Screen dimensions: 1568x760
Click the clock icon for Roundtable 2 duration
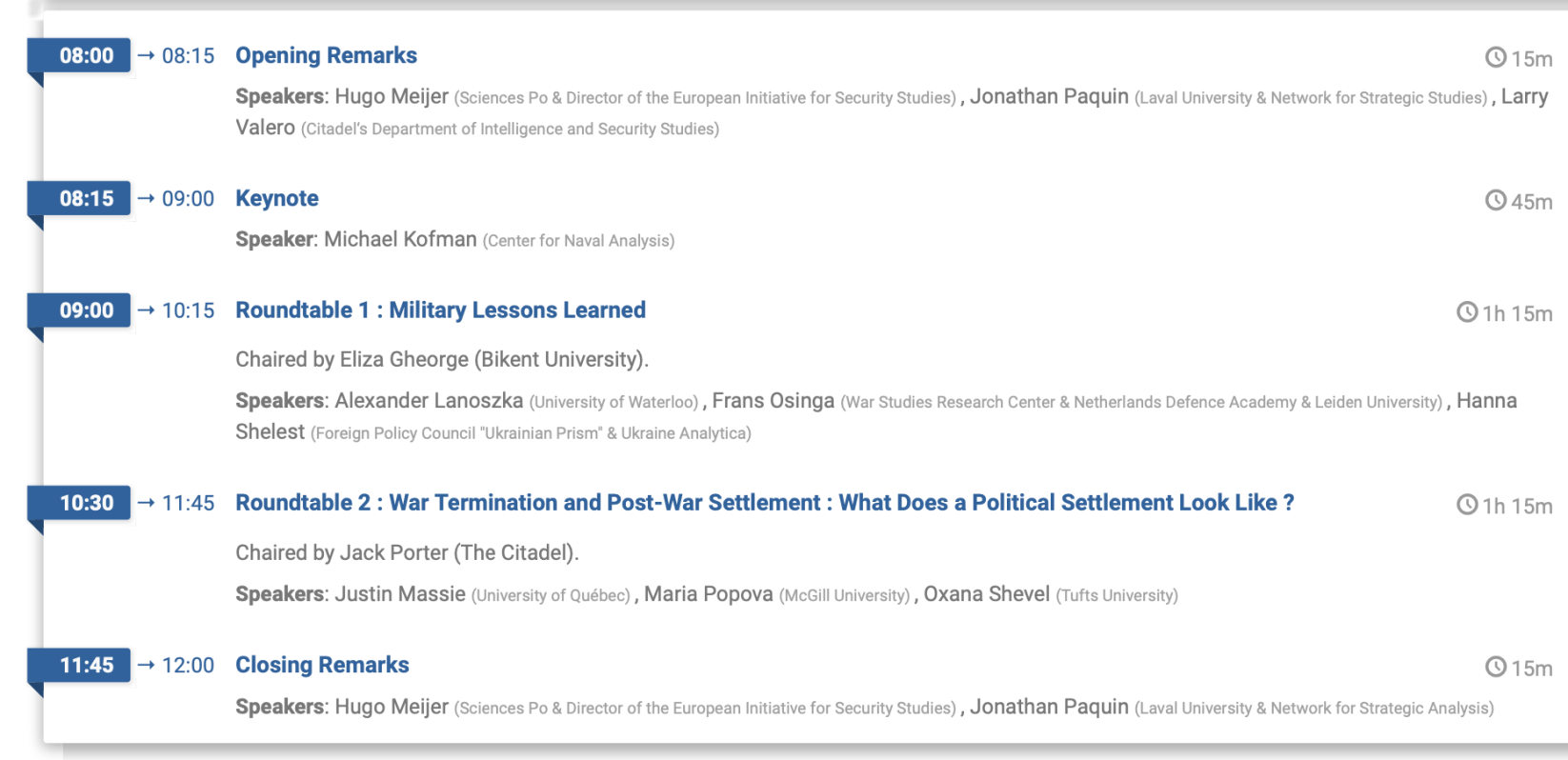pyautogui.click(x=1467, y=505)
